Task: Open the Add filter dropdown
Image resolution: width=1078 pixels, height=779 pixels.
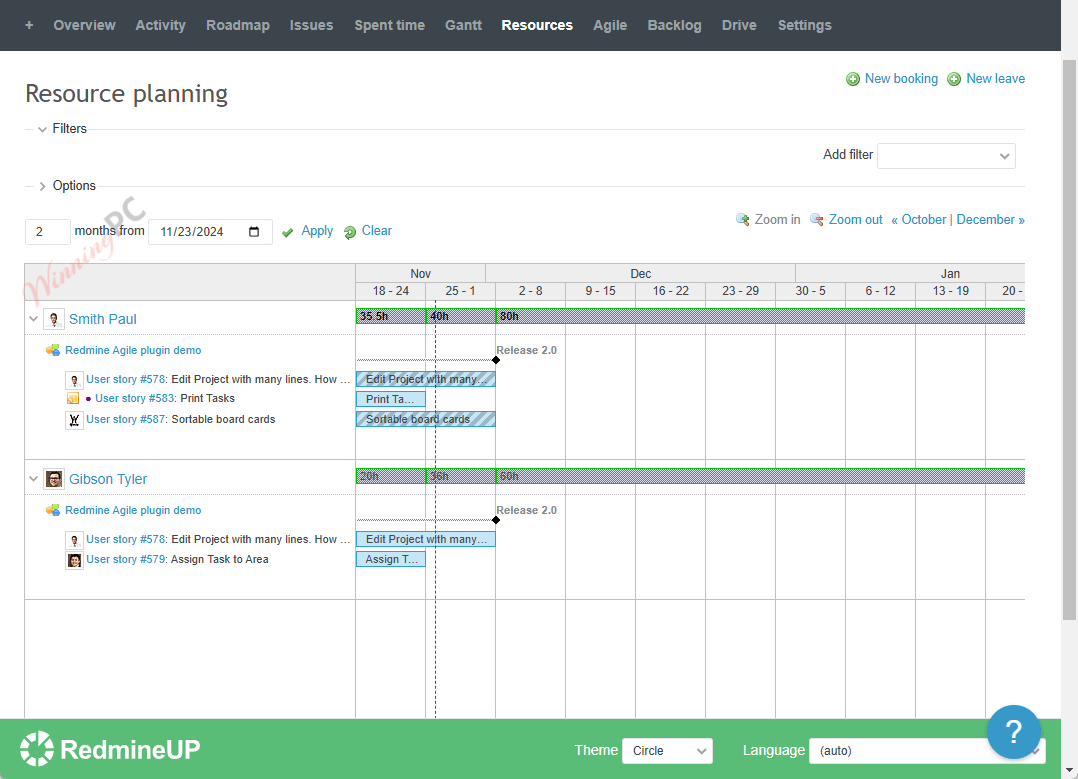Action: [946, 156]
